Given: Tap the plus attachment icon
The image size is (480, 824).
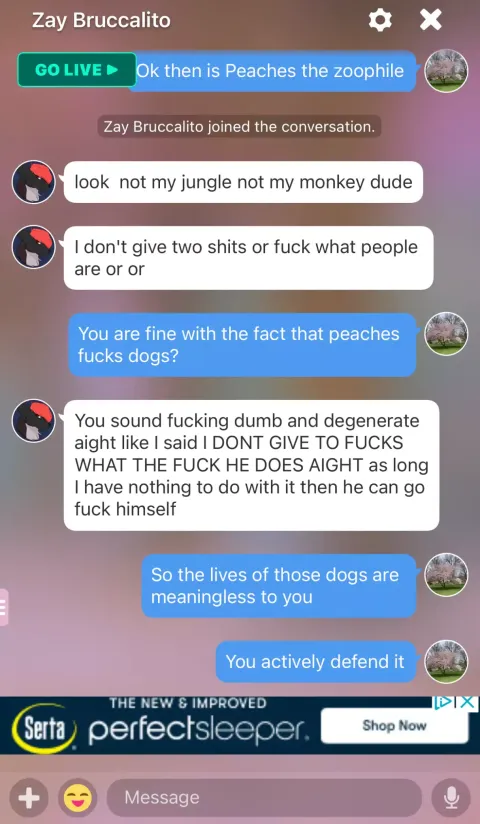Looking at the screenshot, I should (x=29, y=799).
